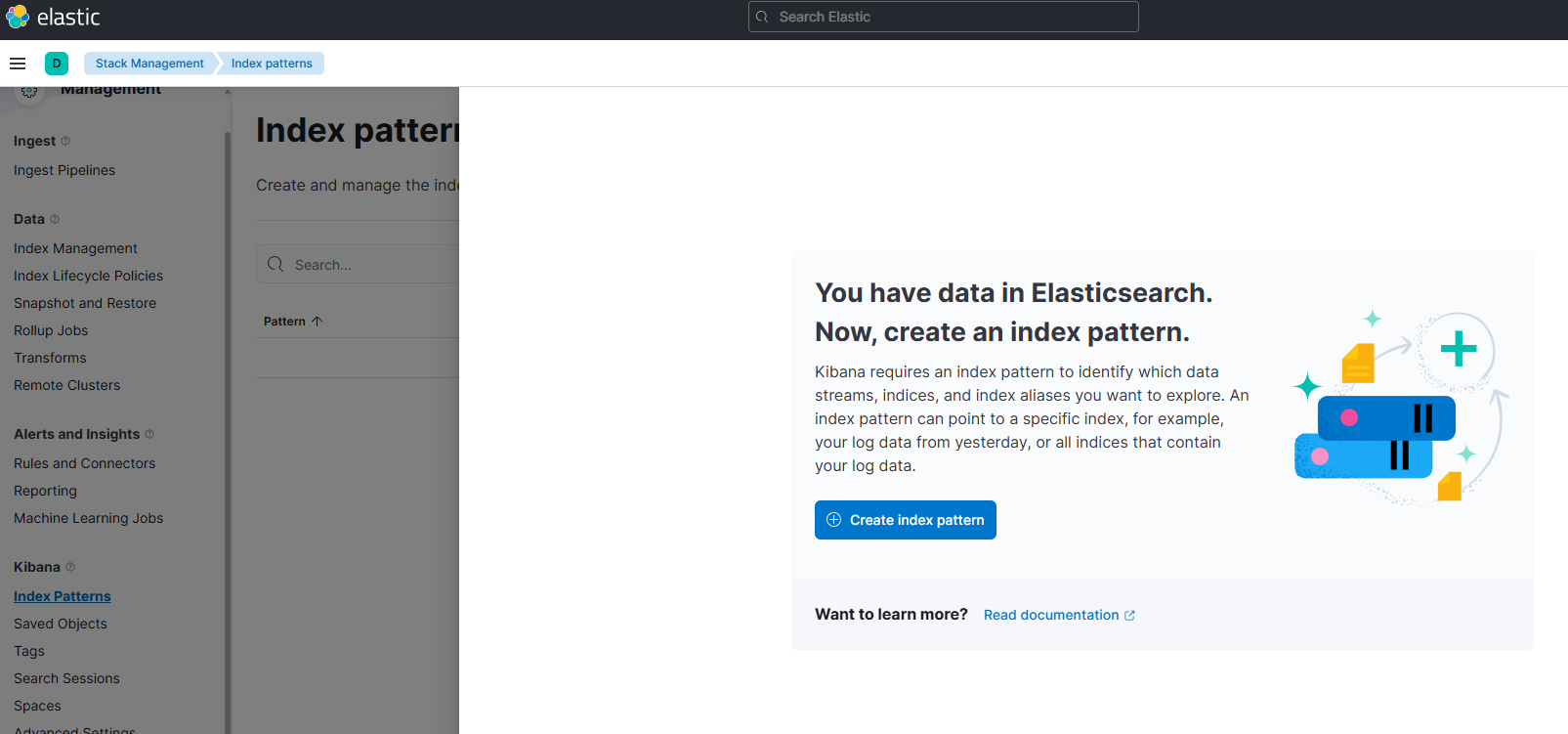
Task: Click the Search Elastic magnifier icon
Action: 762,17
